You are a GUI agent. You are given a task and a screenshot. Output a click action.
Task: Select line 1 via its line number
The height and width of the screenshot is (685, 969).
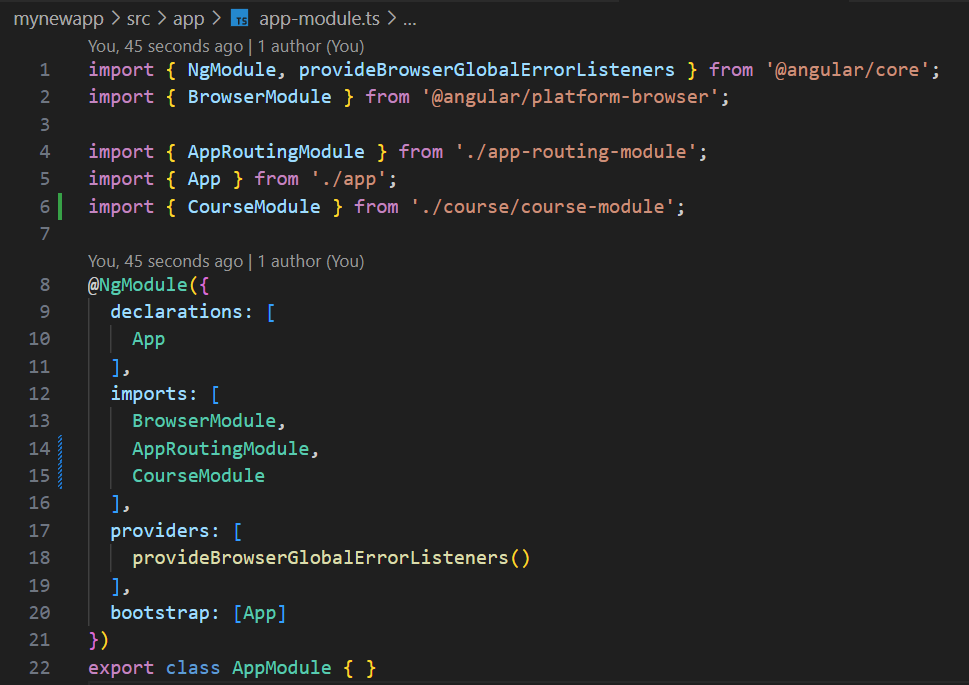[x=44, y=70]
